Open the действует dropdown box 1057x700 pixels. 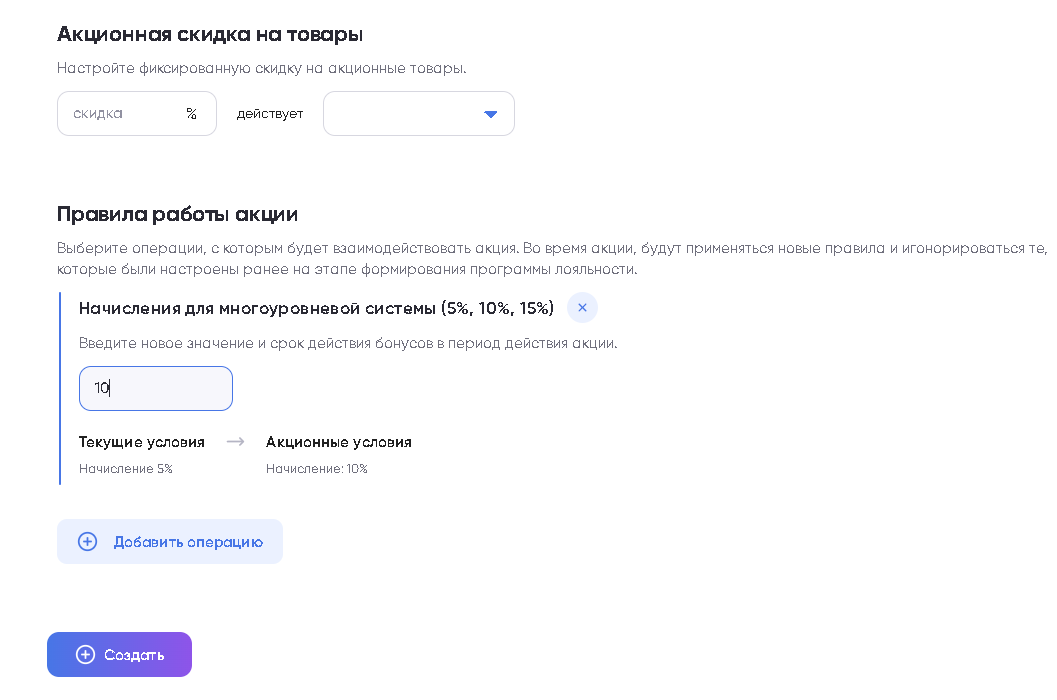418,114
